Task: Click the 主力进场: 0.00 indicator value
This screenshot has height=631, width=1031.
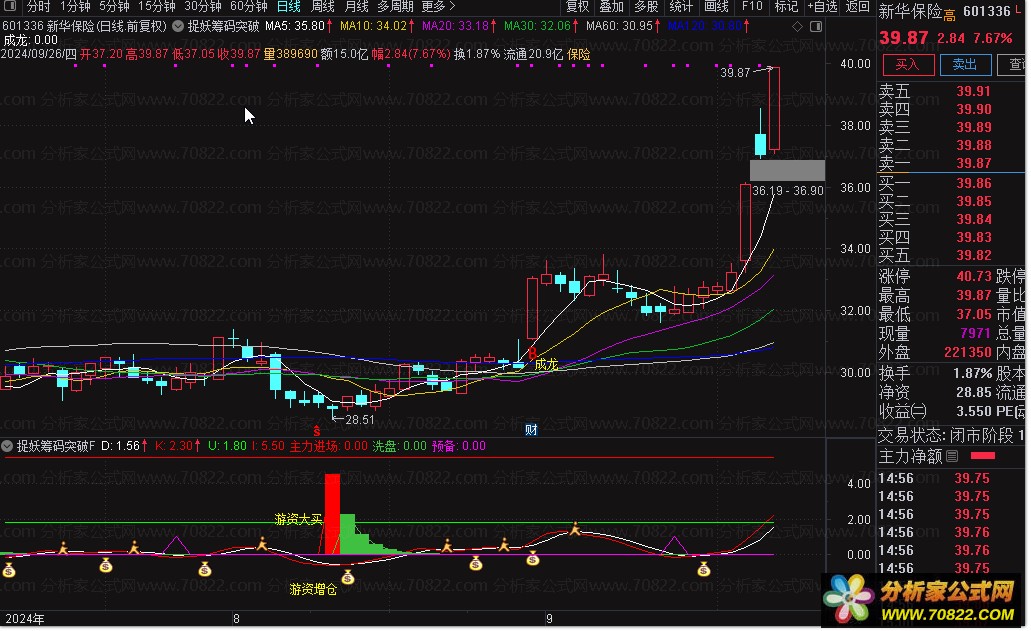Action: (329, 446)
